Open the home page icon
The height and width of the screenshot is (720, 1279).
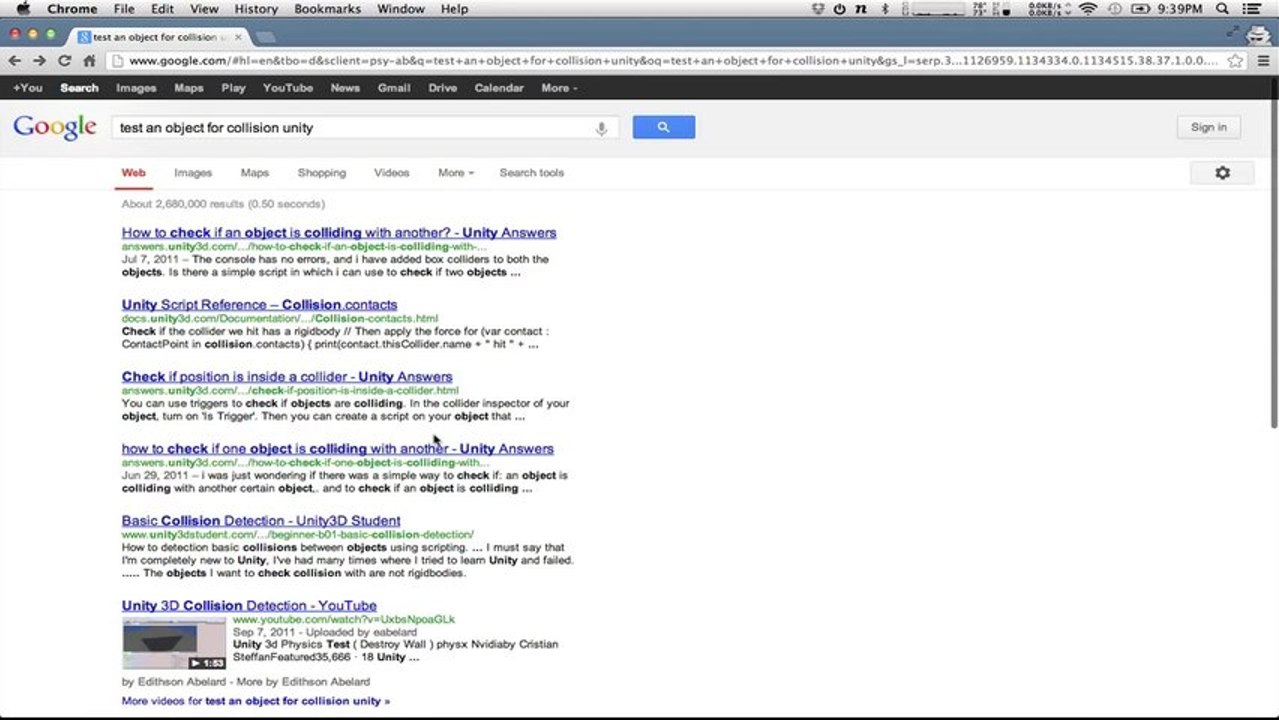89,60
